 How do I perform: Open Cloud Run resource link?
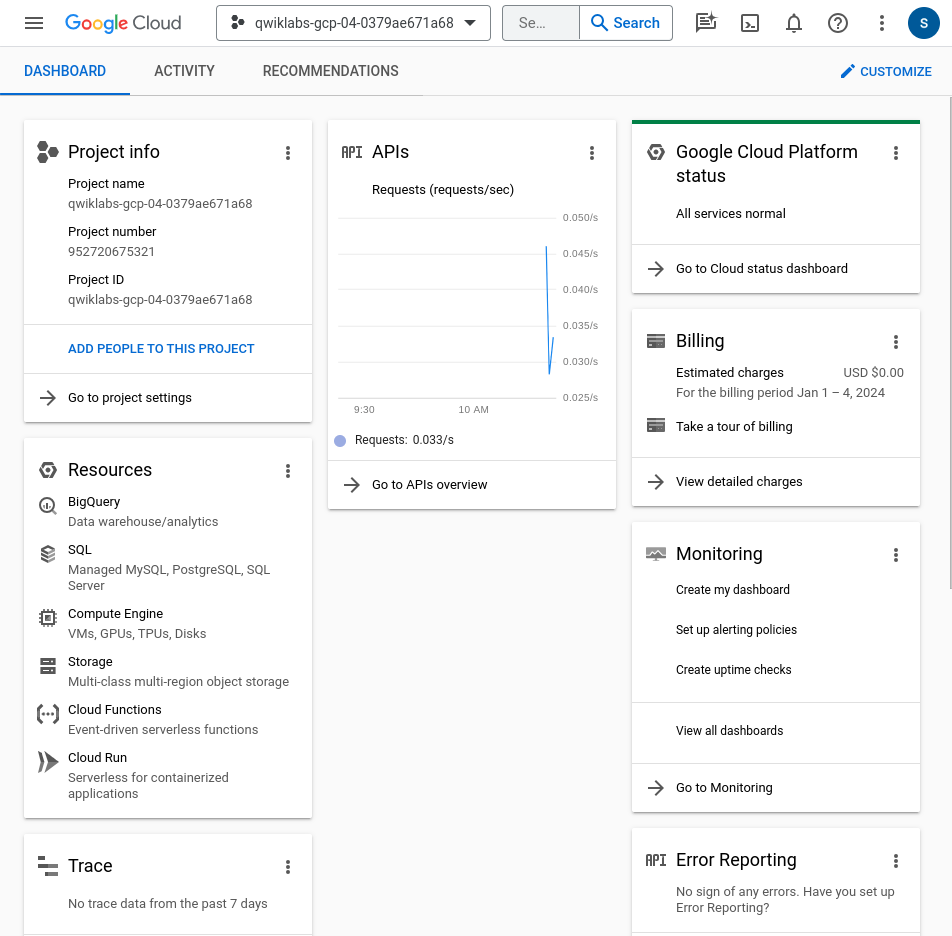point(97,758)
